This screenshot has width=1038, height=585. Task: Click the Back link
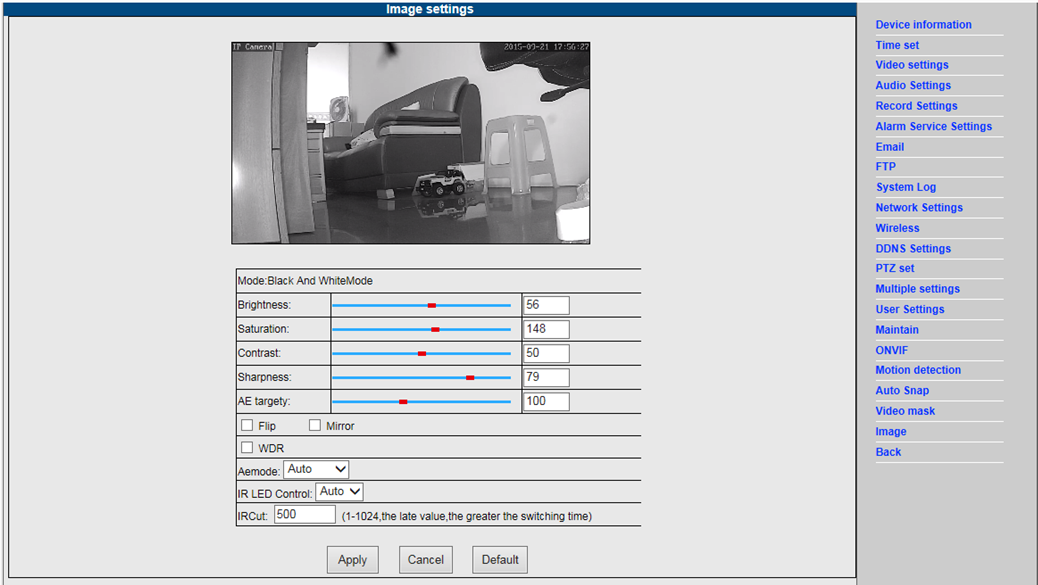[x=888, y=452]
